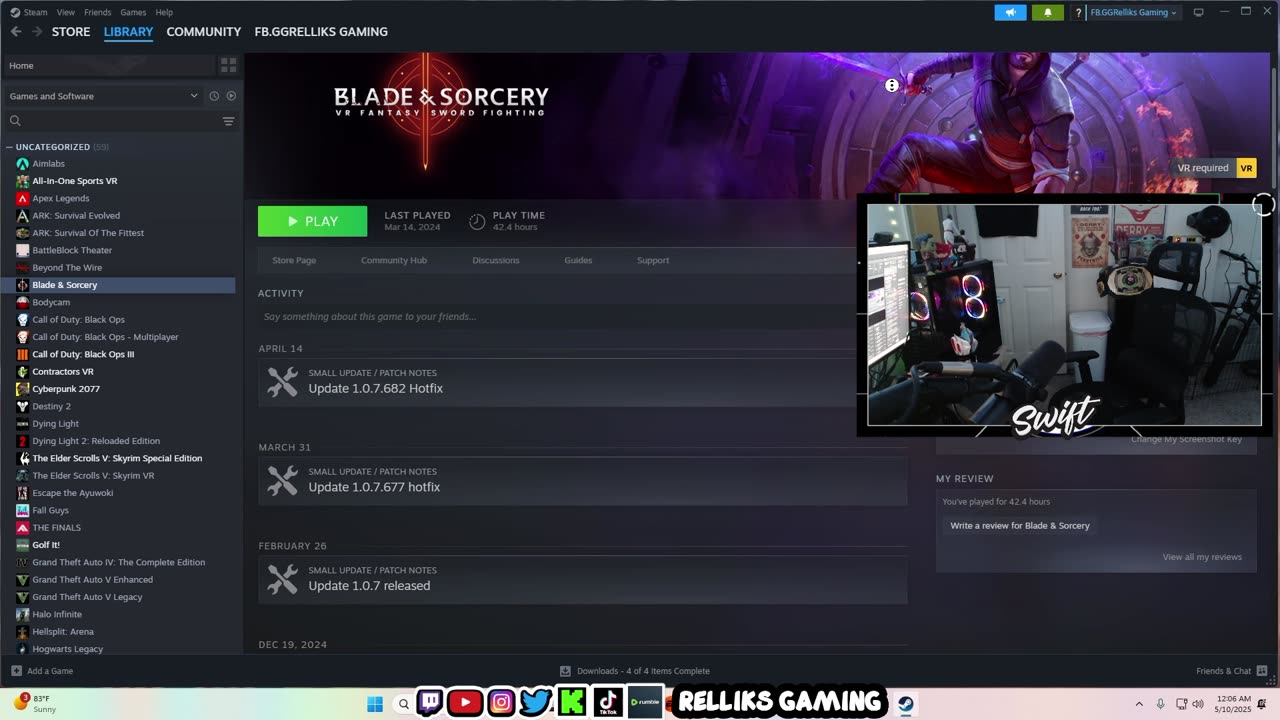
Task: Open Update 1.0.7.682 Hotfix patch notes
Action: (556, 382)
